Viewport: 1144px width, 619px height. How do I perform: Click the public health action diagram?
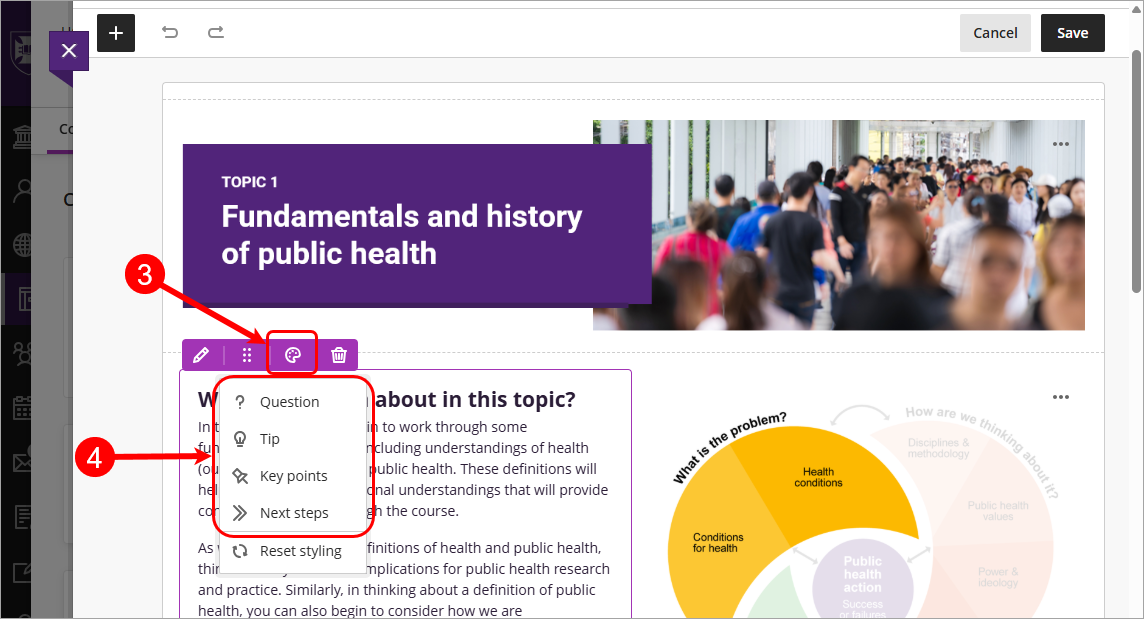(860, 520)
